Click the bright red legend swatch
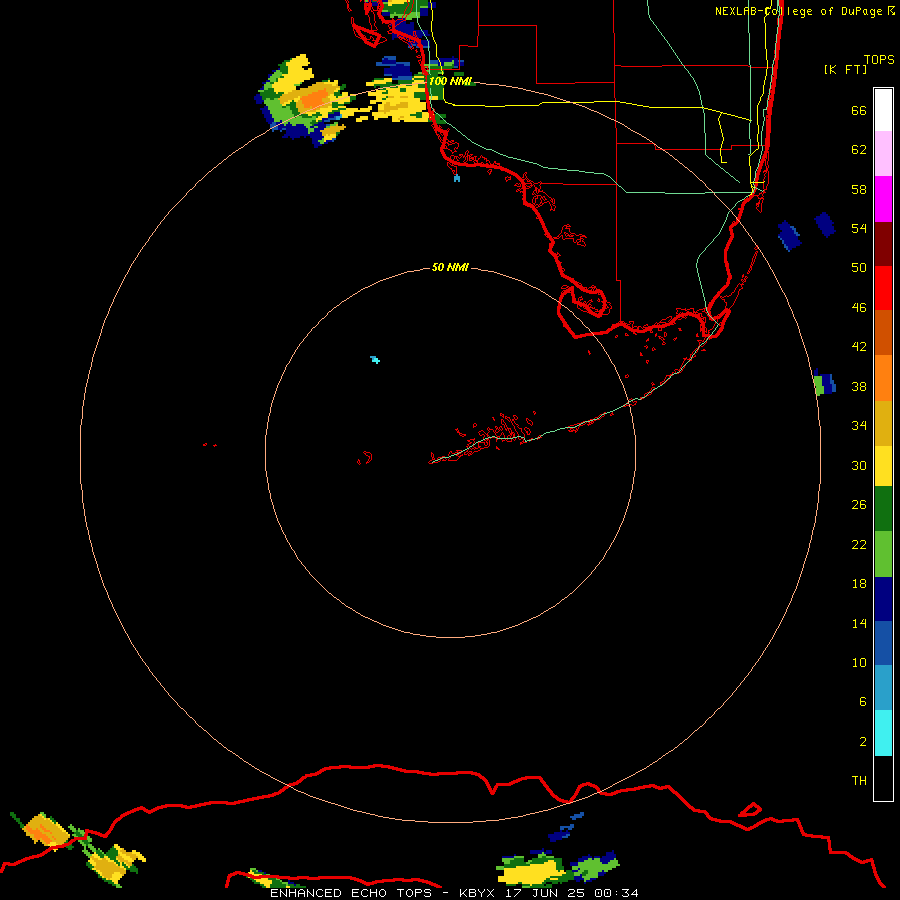This screenshot has height=900, width=900. [x=883, y=288]
